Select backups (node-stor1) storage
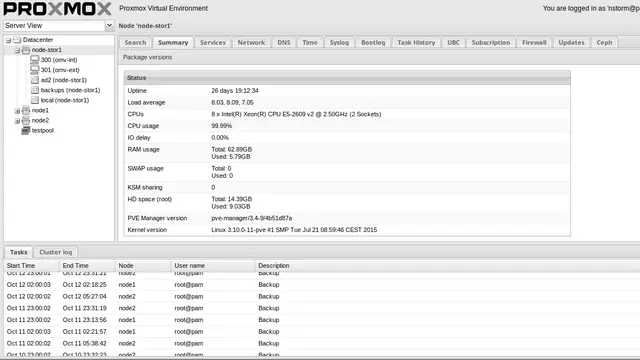The height and width of the screenshot is (360, 640). tap(70, 90)
